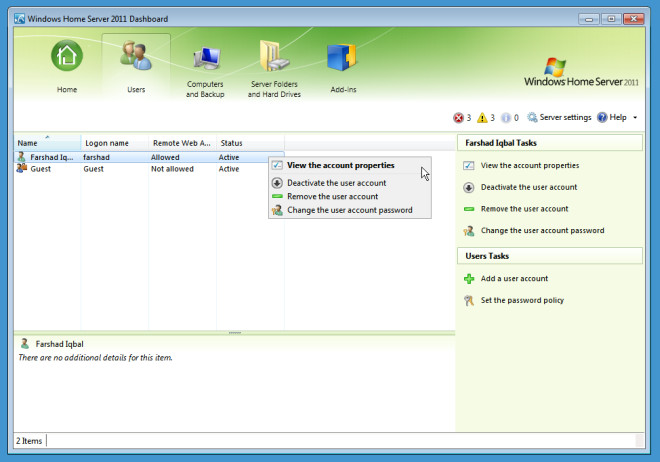Open Server settings link

pyautogui.click(x=565, y=117)
